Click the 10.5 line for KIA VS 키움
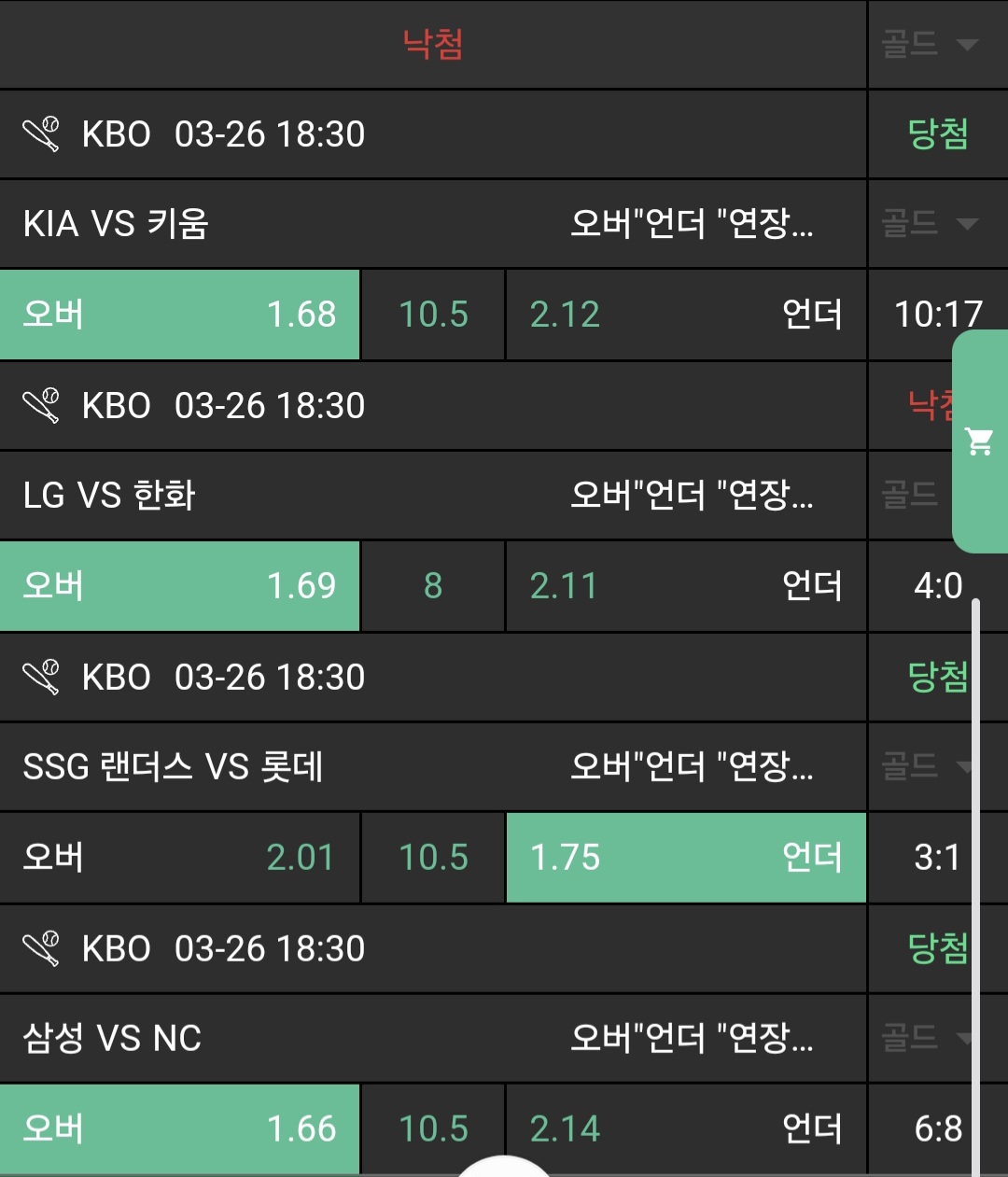The image size is (1008, 1177). (x=433, y=315)
